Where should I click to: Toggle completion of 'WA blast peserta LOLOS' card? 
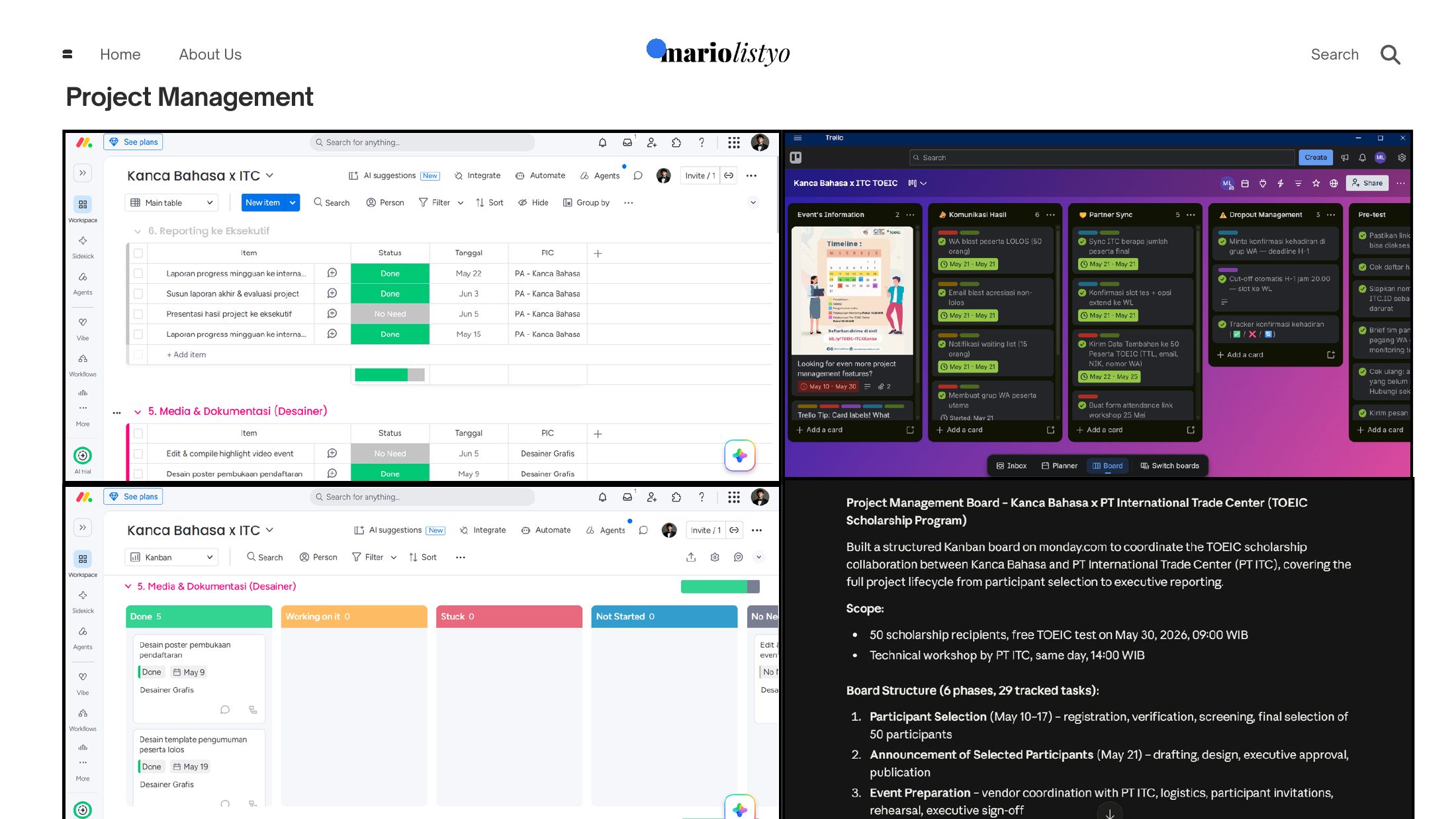click(942, 241)
